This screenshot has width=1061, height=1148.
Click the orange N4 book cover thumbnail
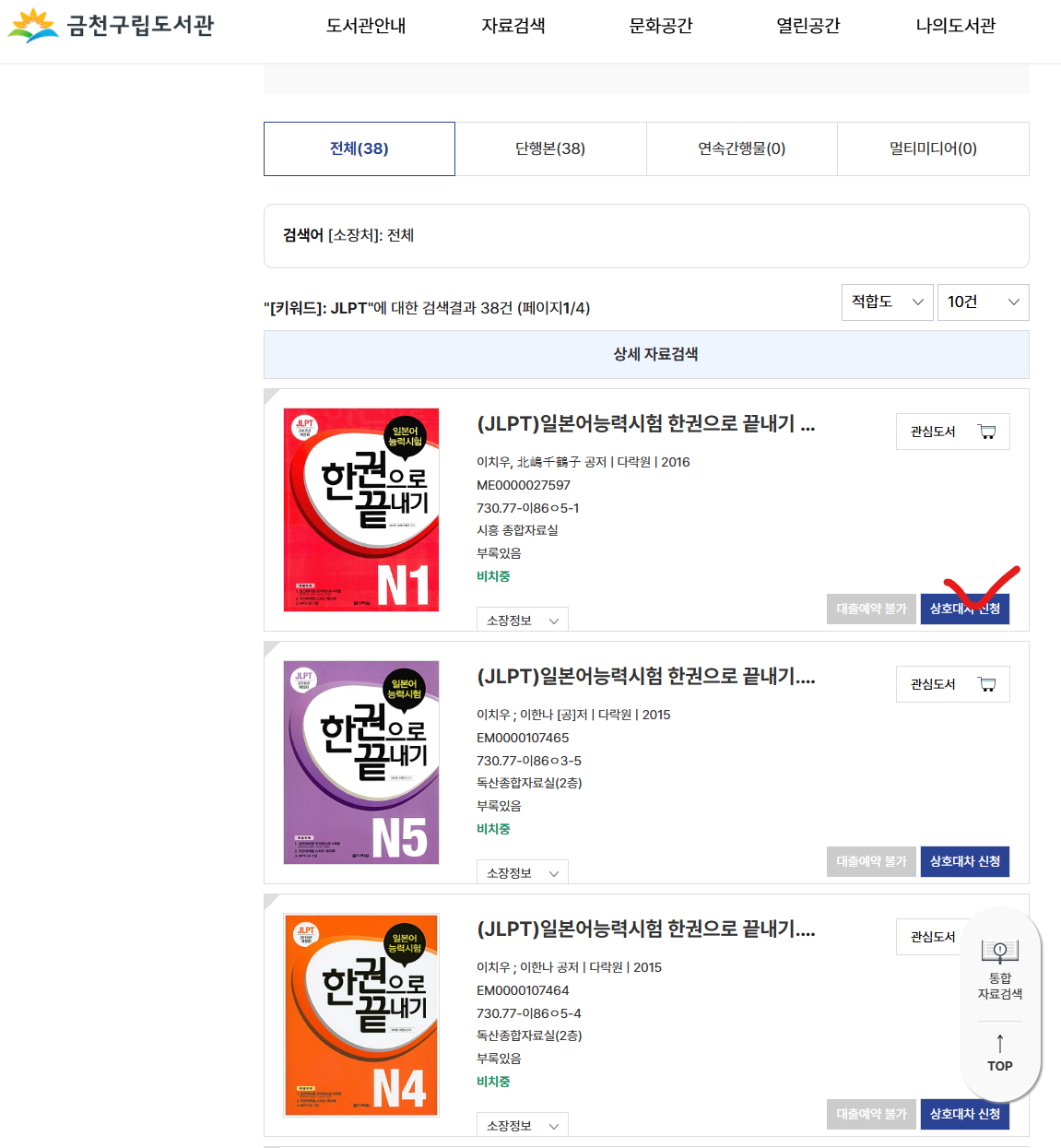tap(361, 1015)
